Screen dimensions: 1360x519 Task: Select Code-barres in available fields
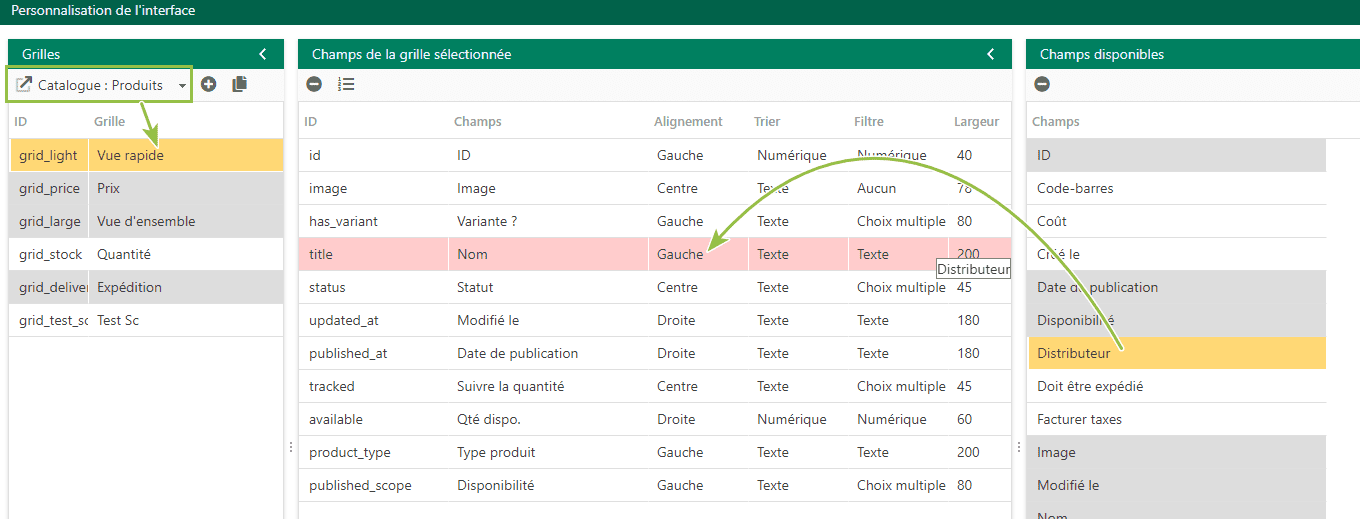[x=1177, y=188]
